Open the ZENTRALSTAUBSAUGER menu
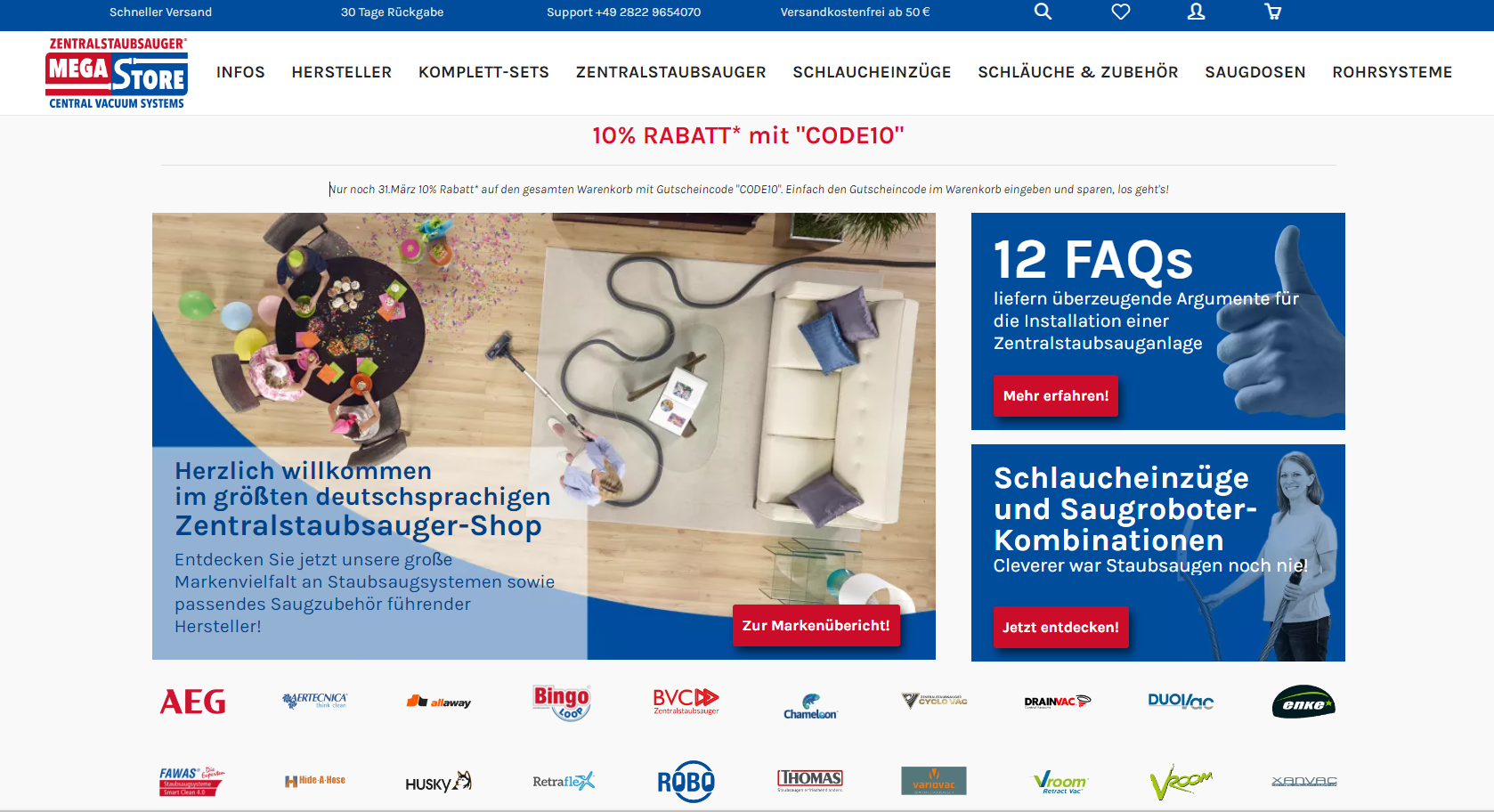The image size is (1494, 812). (x=670, y=72)
